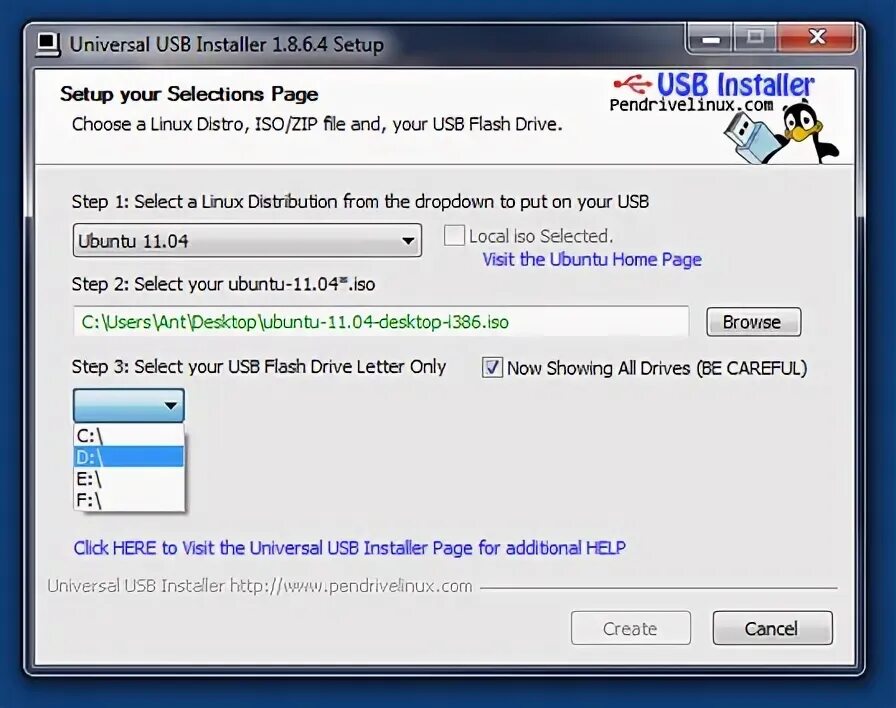The width and height of the screenshot is (896, 708).
Task: Minimize the Universal USB Installer window
Action: [x=710, y=38]
